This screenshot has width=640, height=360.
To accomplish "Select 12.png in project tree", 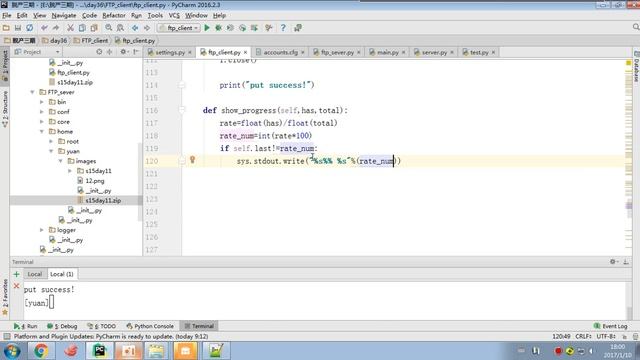I will (x=95, y=181).
